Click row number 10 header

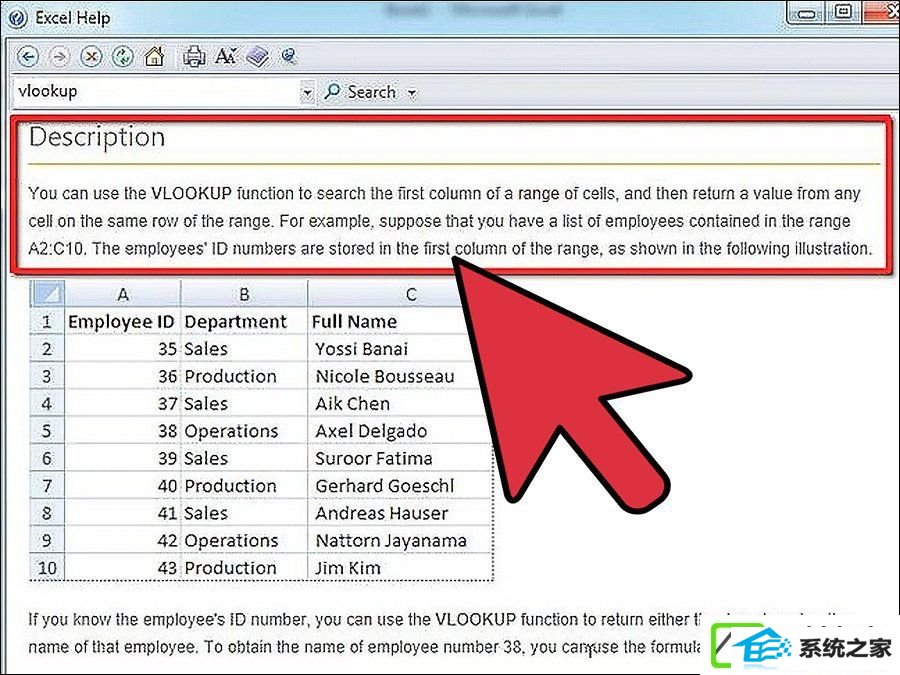47,568
